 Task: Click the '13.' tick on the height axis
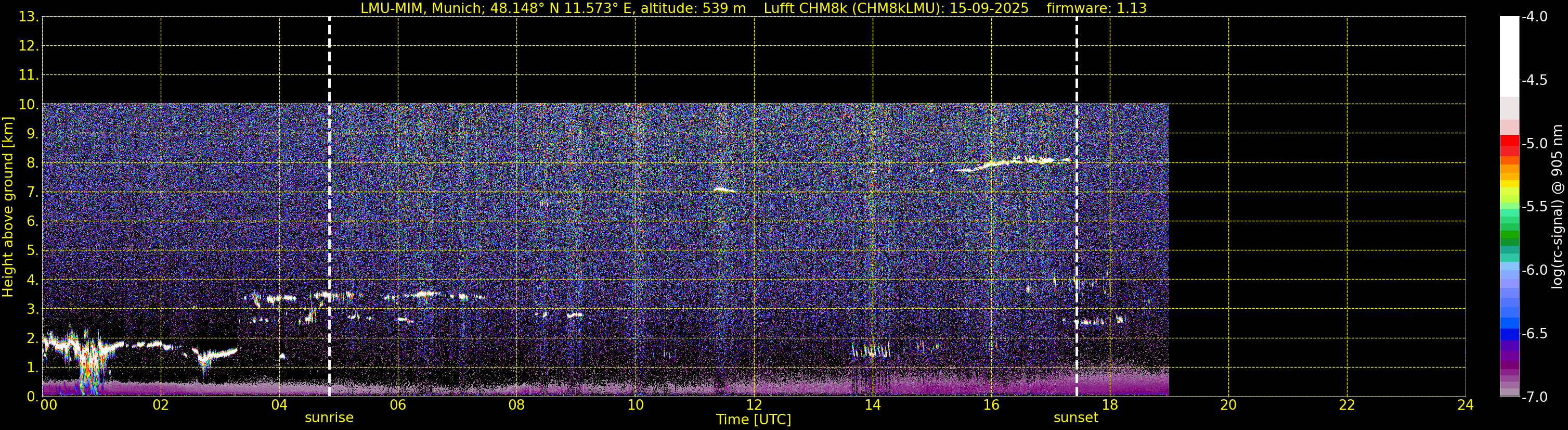click(29, 17)
